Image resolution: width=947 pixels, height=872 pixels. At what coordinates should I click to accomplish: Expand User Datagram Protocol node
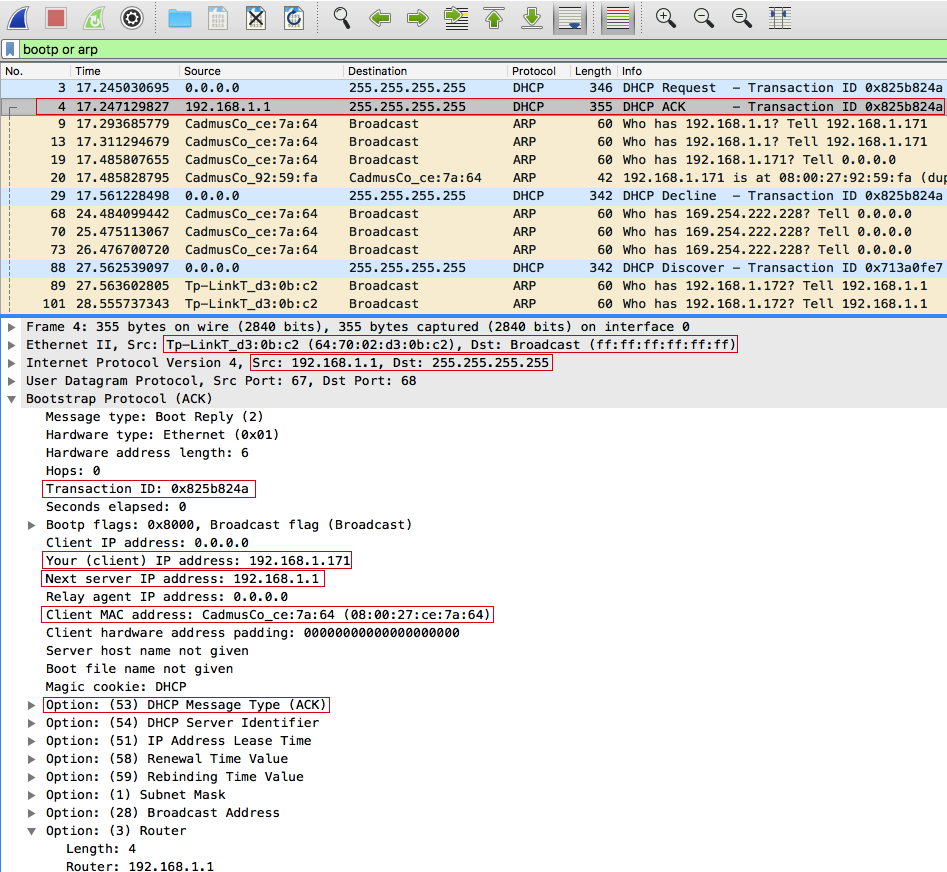pyautogui.click(x=11, y=382)
